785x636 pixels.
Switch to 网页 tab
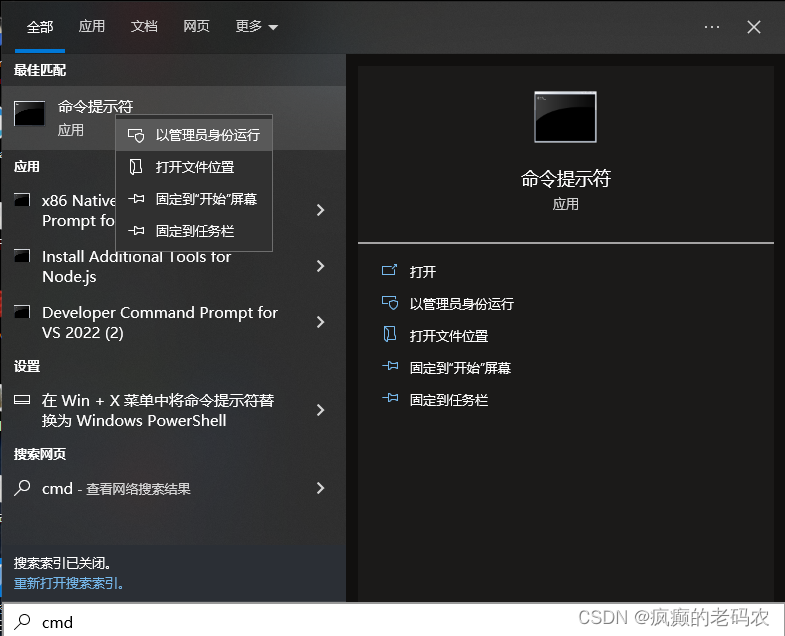pyautogui.click(x=196, y=27)
